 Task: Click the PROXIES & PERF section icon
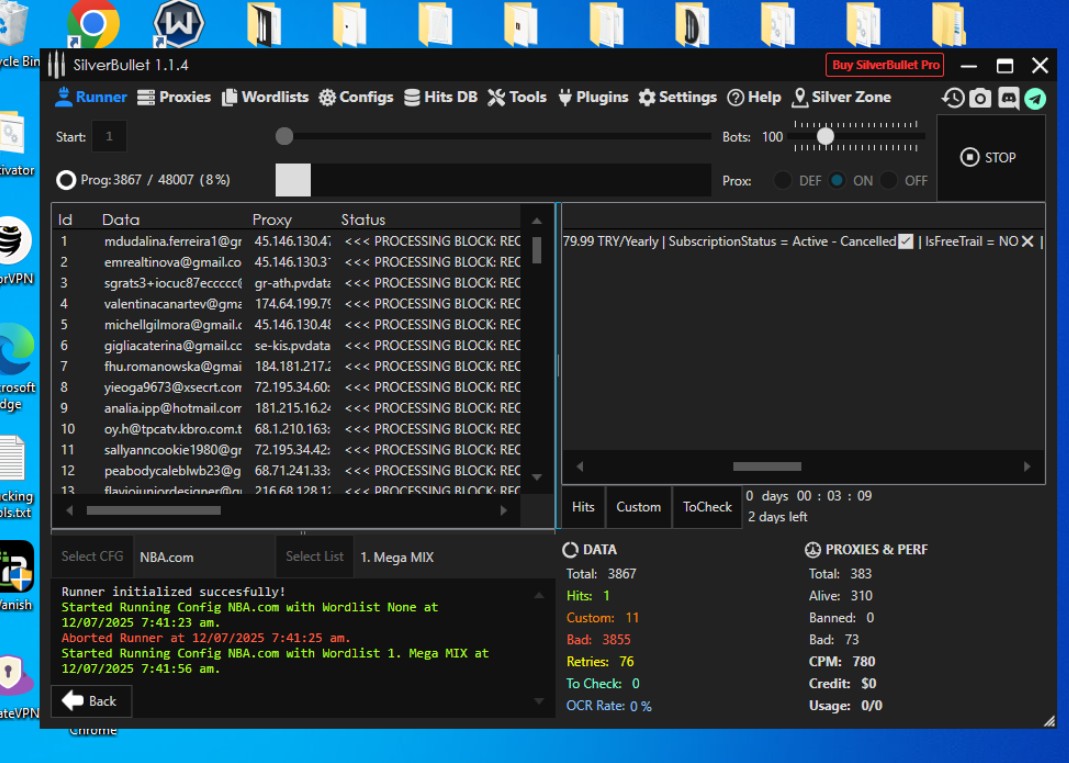pos(813,550)
